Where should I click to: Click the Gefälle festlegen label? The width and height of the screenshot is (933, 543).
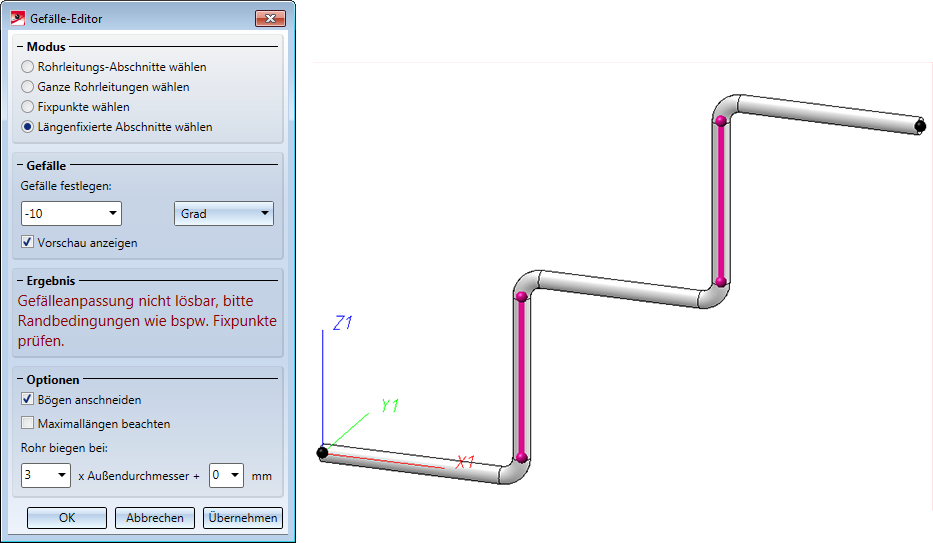coord(66,186)
